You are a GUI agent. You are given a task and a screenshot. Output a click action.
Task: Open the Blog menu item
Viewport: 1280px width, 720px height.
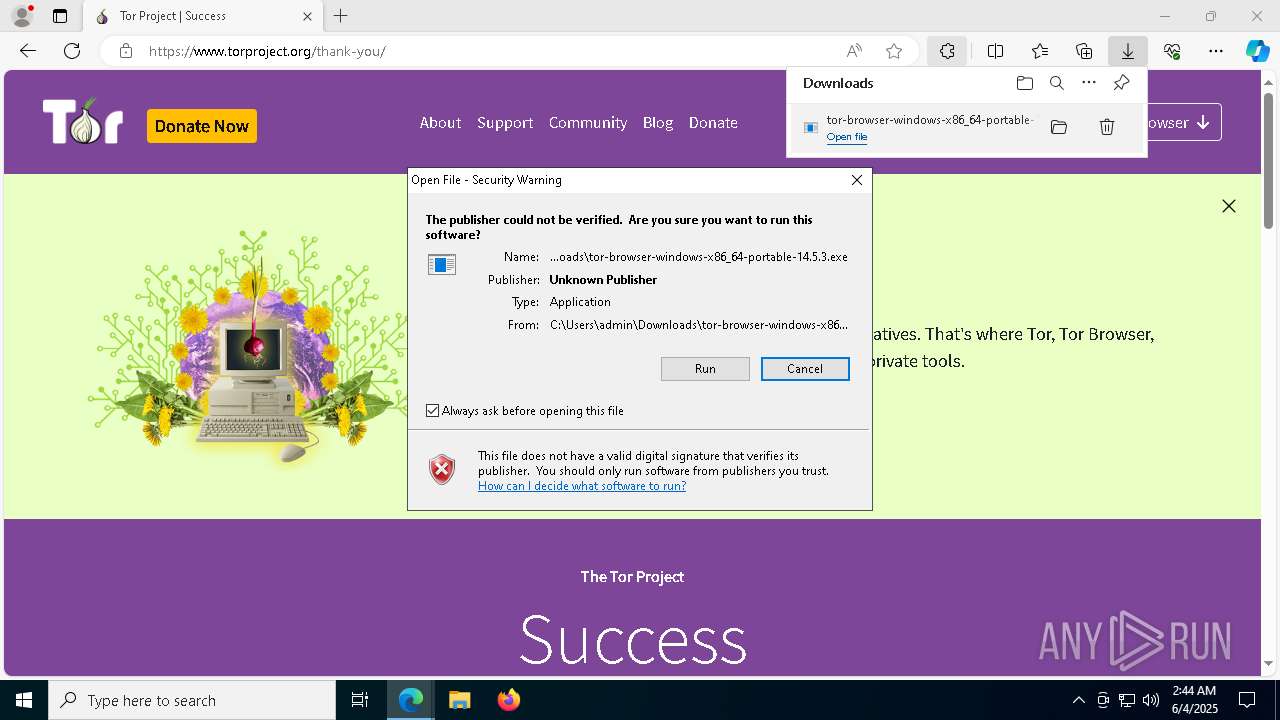tap(658, 122)
